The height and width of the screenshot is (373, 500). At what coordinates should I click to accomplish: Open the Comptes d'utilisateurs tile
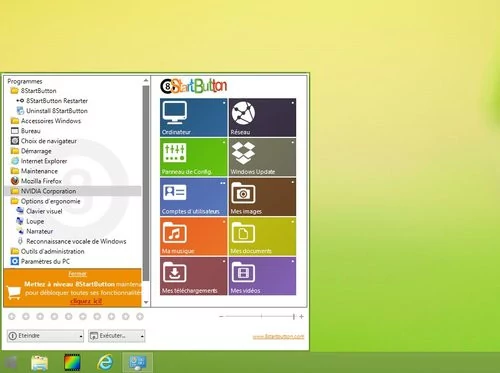click(193, 197)
